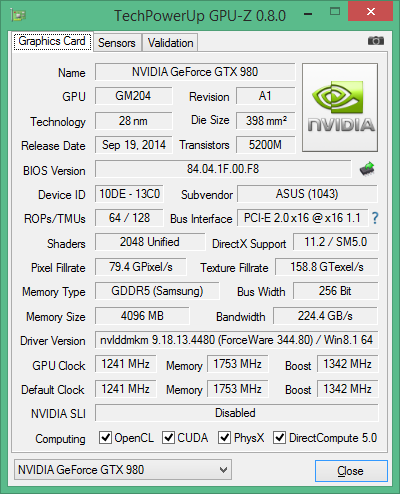This screenshot has height=494, width=400.
Task: Select Pixel Fillrate value 79.4 GPixel/s
Action: 141,267
